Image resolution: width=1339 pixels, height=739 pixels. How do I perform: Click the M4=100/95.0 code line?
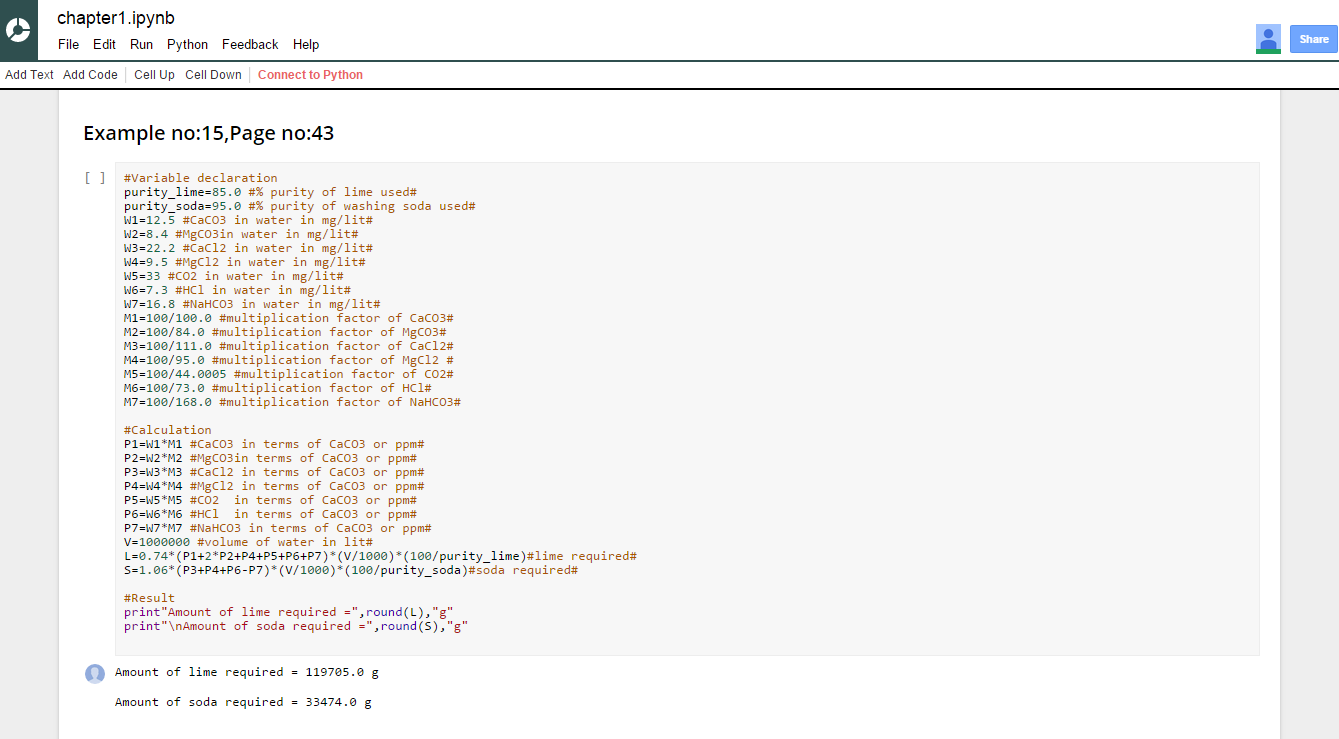(289, 360)
